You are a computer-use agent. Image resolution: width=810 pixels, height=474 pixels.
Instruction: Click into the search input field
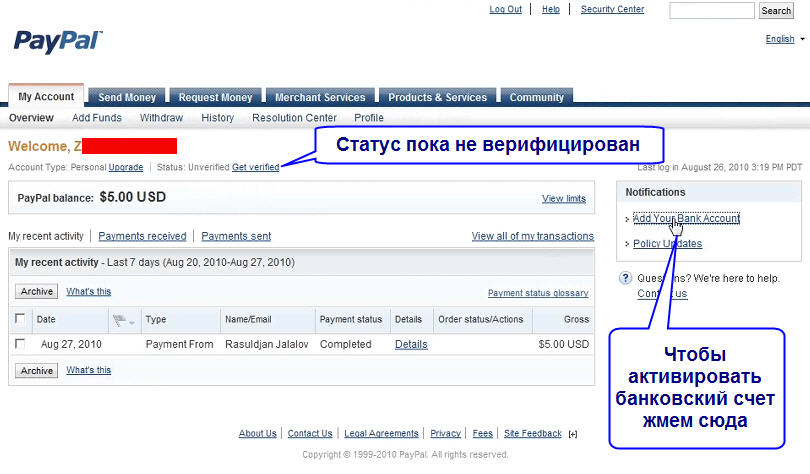coord(712,10)
